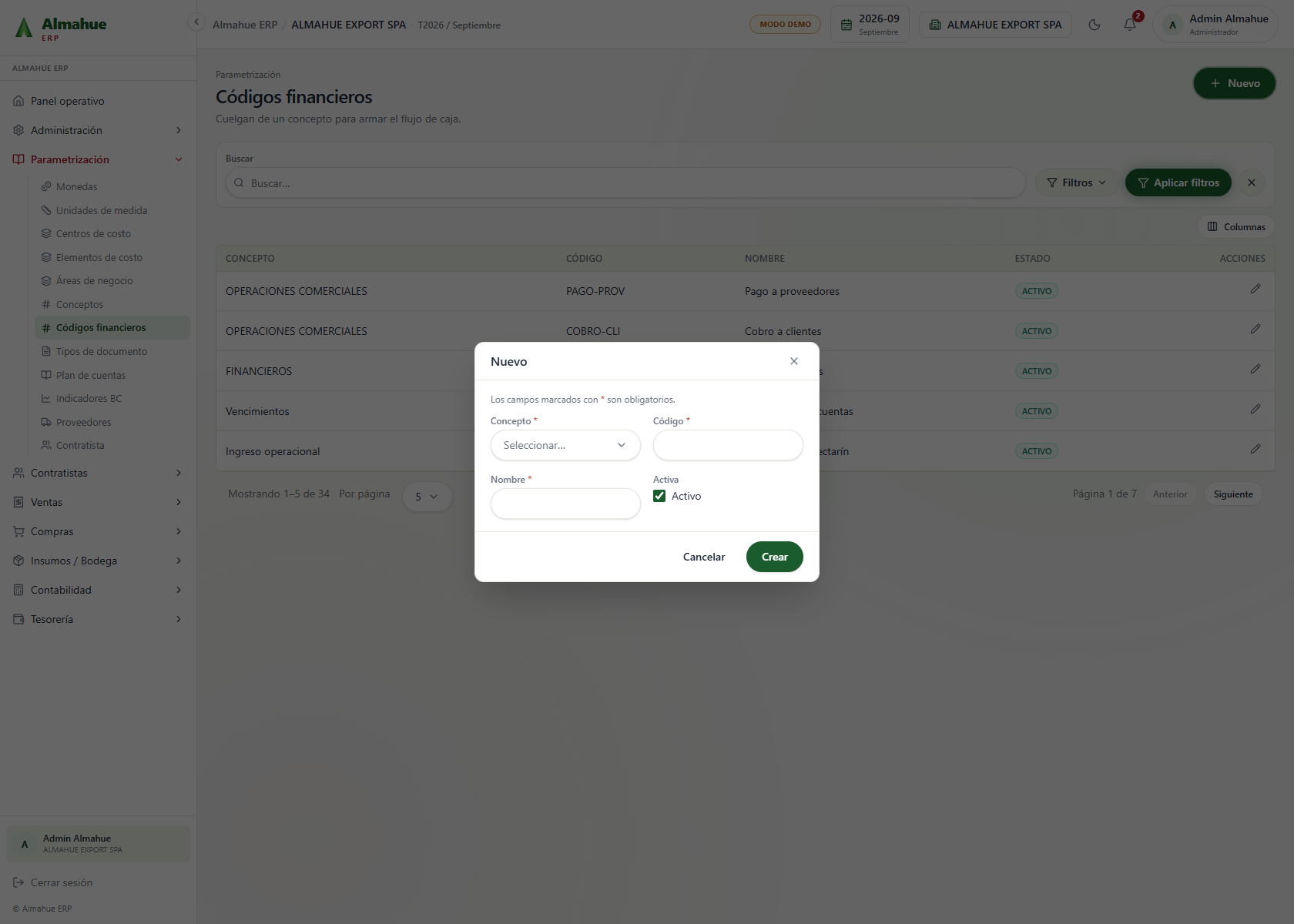Open notifications bell icon

(1130, 25)
